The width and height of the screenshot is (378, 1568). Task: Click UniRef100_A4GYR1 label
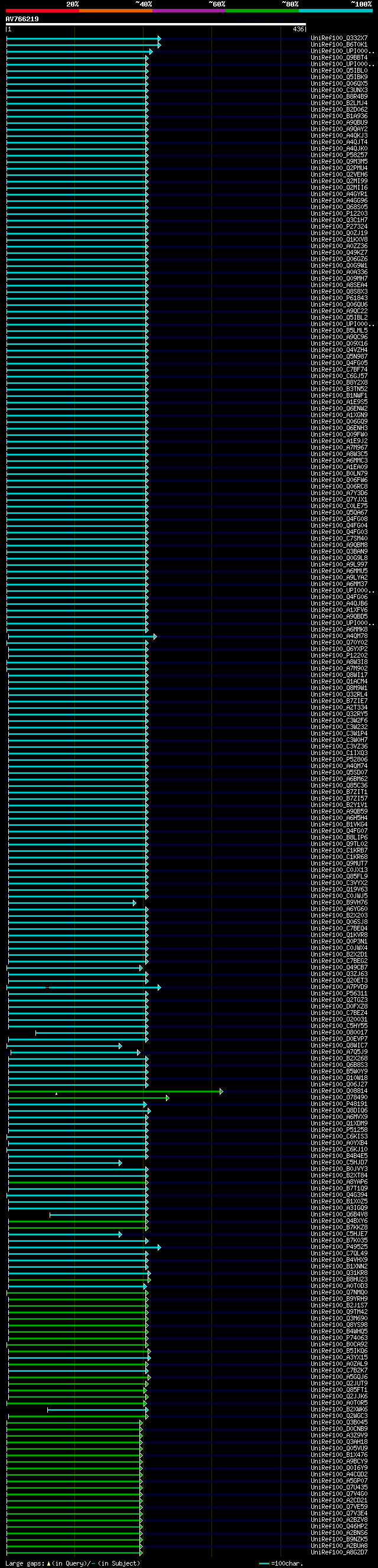[x=339, y=194]
